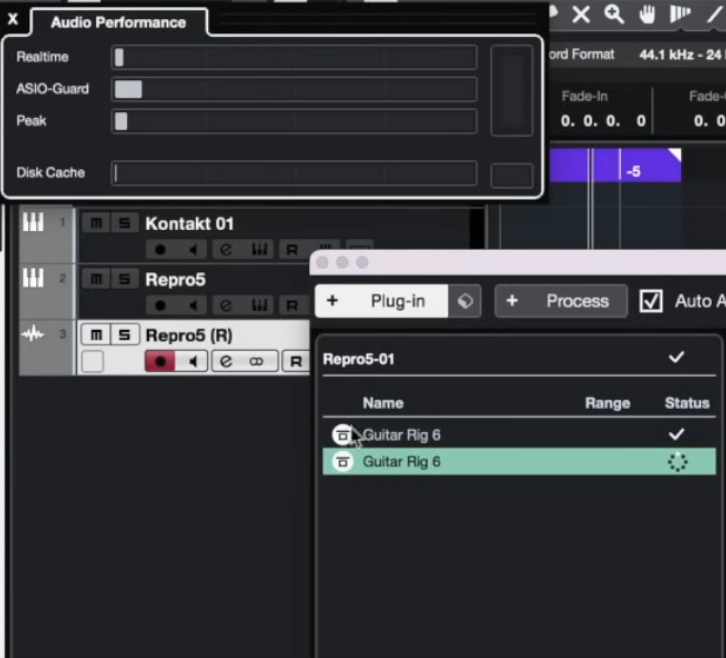Toggle record enable on Repro5 (R)

tap(159, 361)
